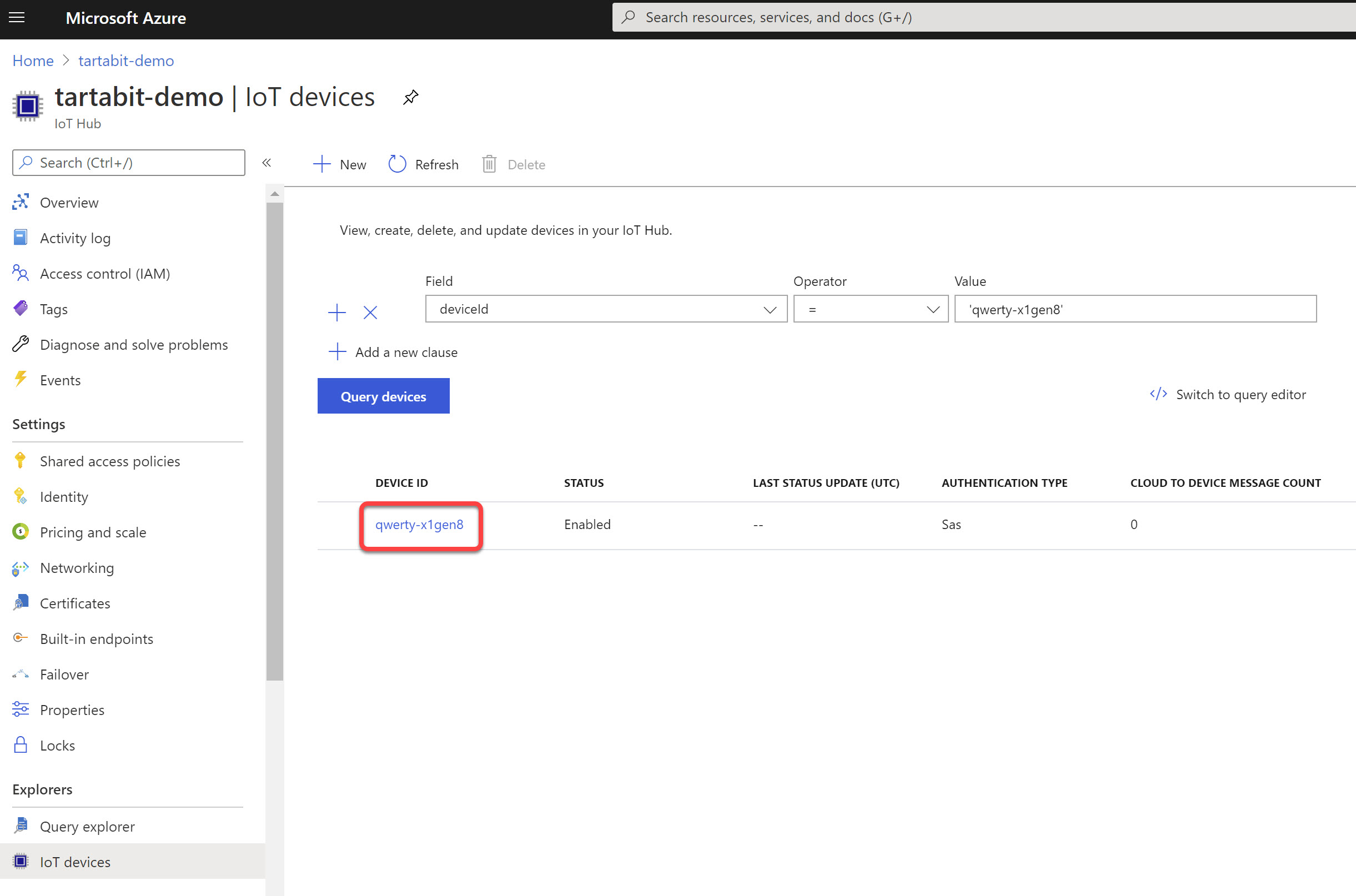
Task: Click the Overview icon in the sidebar
Action: click(x=21, y=202)
